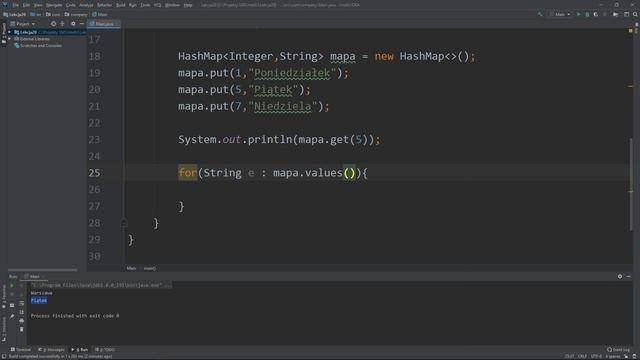Hide the Project panel with minus icon
The height and width of the screenshot is (360, 640).
tap(82, 24)
